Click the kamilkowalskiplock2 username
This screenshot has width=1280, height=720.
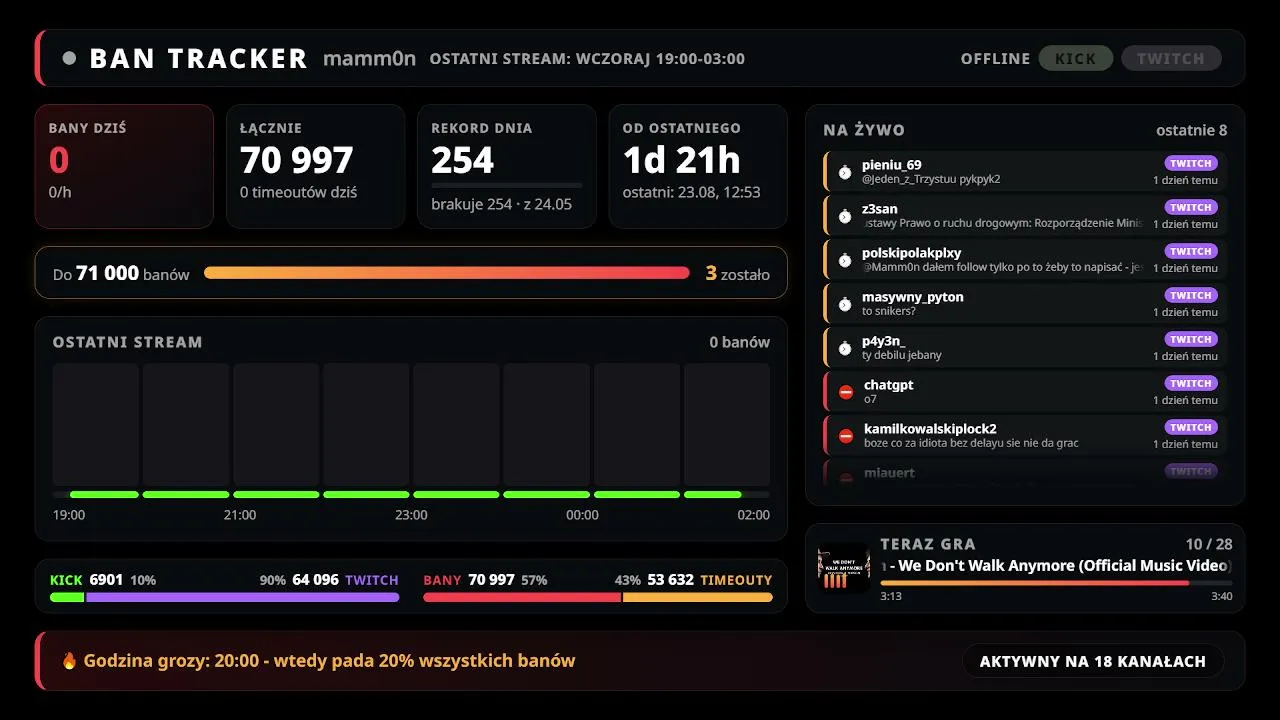[x=930, y=429]
